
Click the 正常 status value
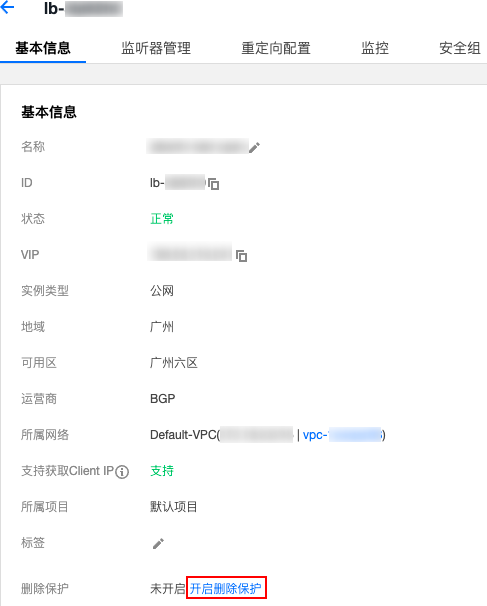click(x=162, y=219)
